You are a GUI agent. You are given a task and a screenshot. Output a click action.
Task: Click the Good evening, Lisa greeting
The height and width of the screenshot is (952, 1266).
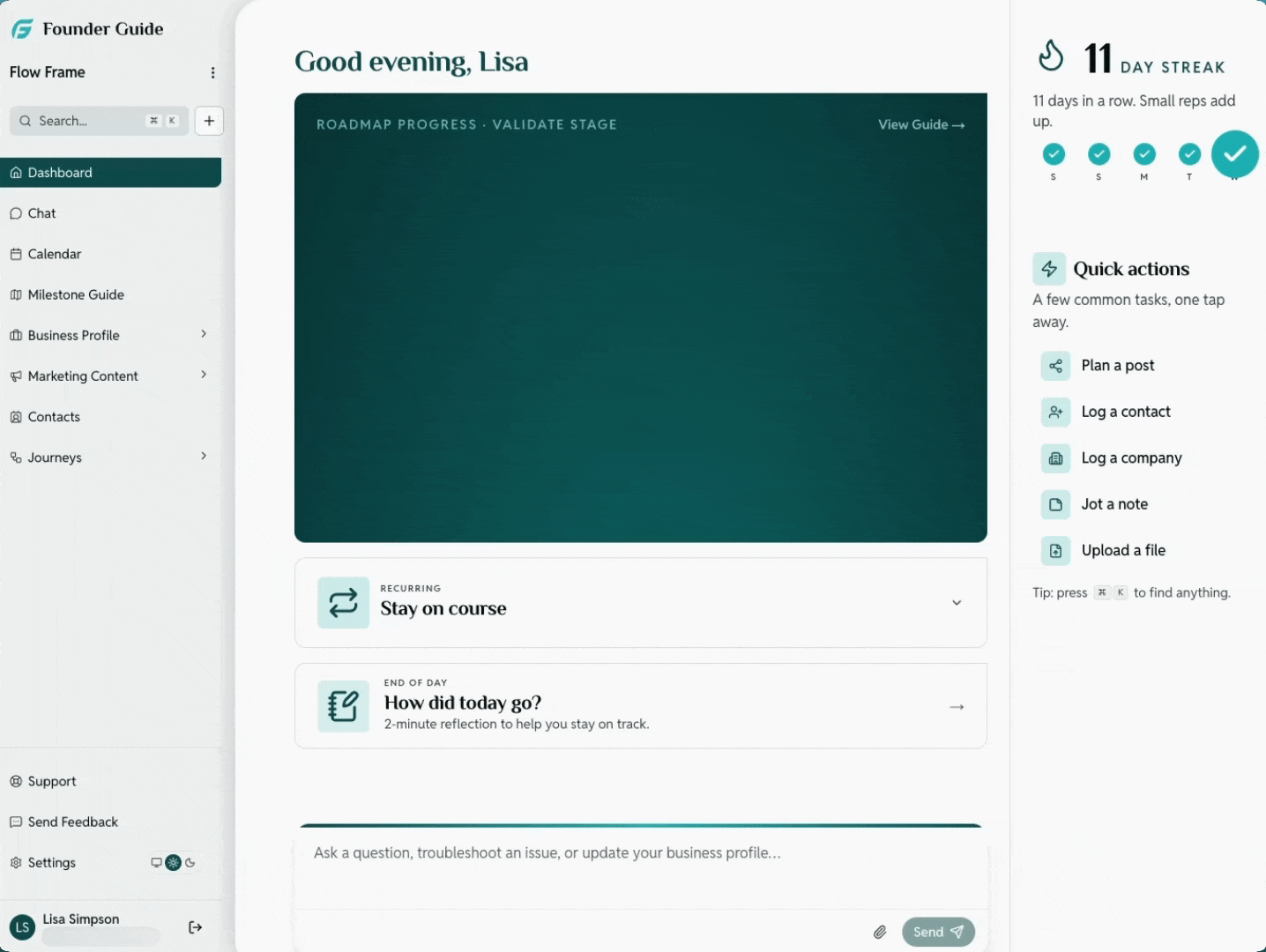(x=412, y=62)
